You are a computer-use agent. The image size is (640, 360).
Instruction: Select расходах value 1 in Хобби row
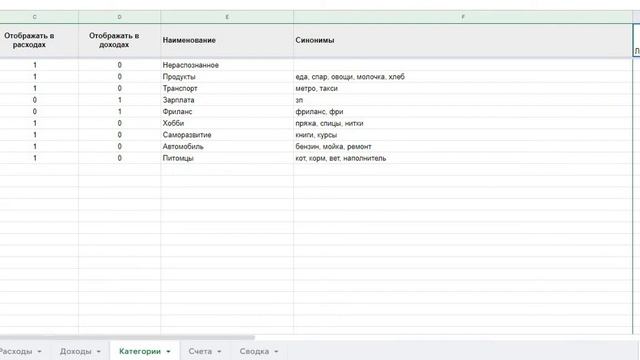[39, 123]
